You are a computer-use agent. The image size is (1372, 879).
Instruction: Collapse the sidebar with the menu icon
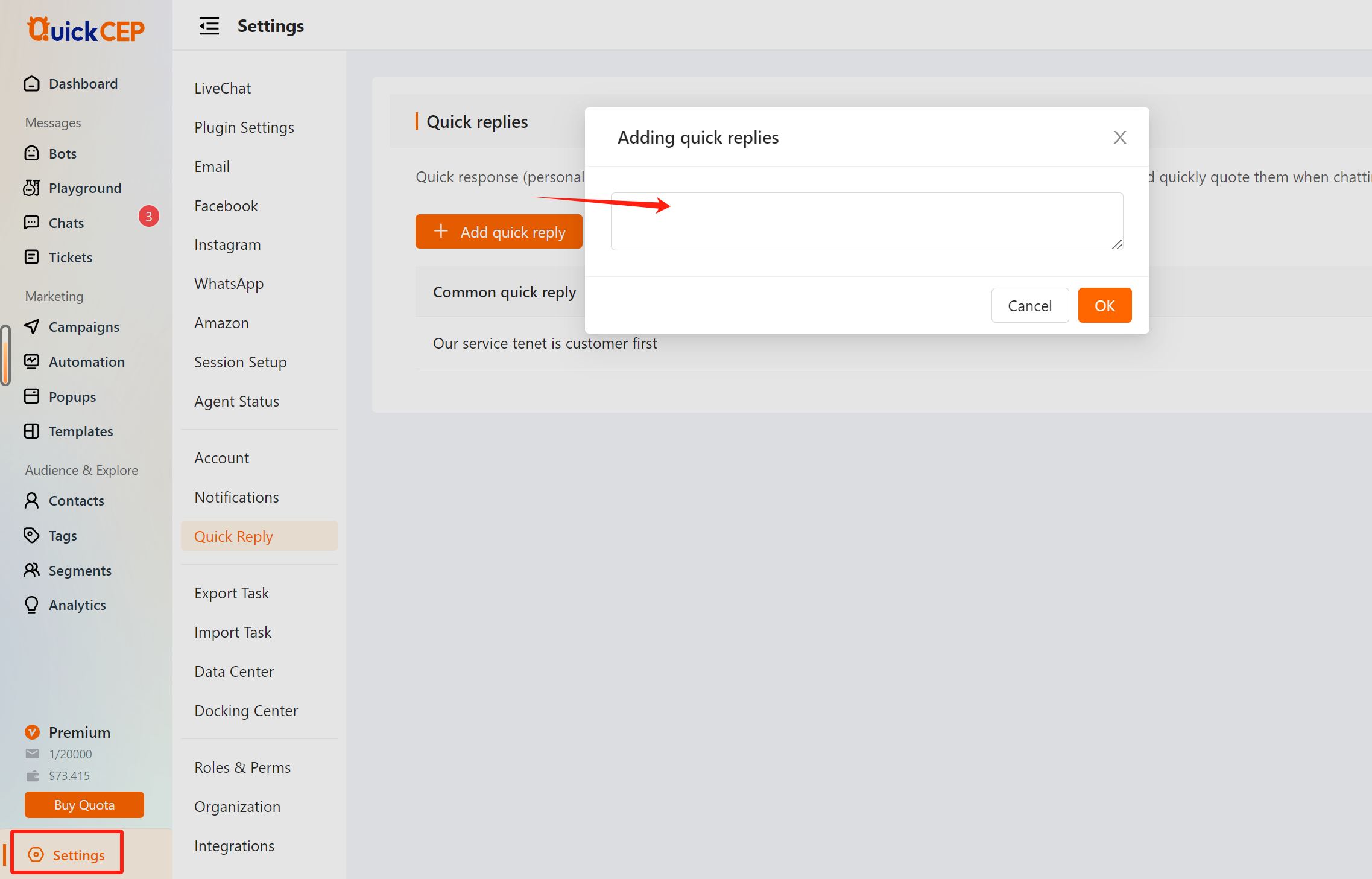[209, 26]
